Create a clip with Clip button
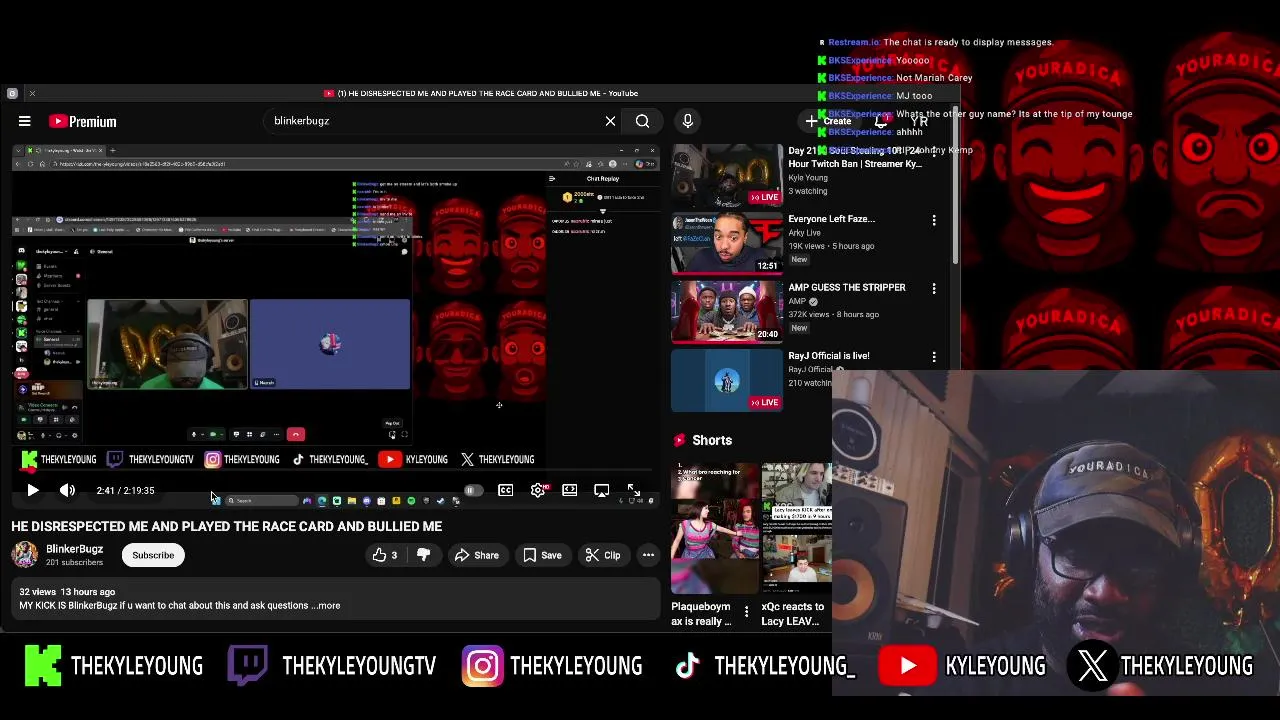Image resolution: width=1280 pixels, height=720 pixels. [602, 555]
